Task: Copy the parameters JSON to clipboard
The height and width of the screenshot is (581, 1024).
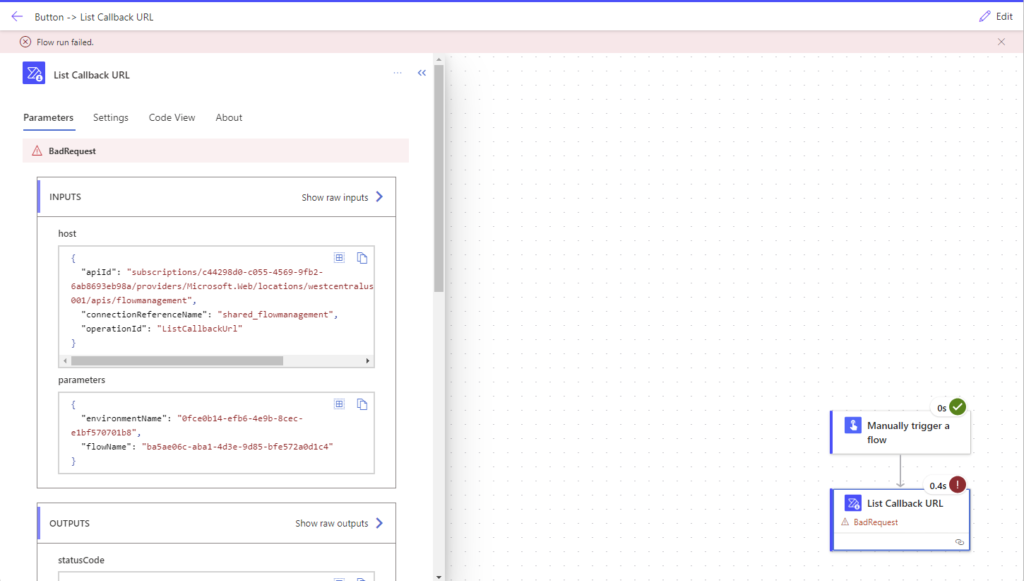Action: tap(362, 404)
